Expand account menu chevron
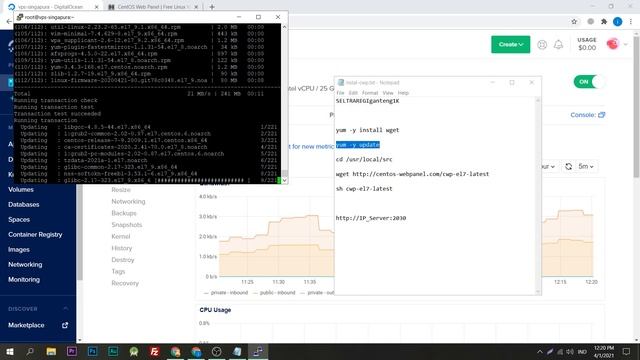The height and width of the screenshot is (360, 640). 626,44
